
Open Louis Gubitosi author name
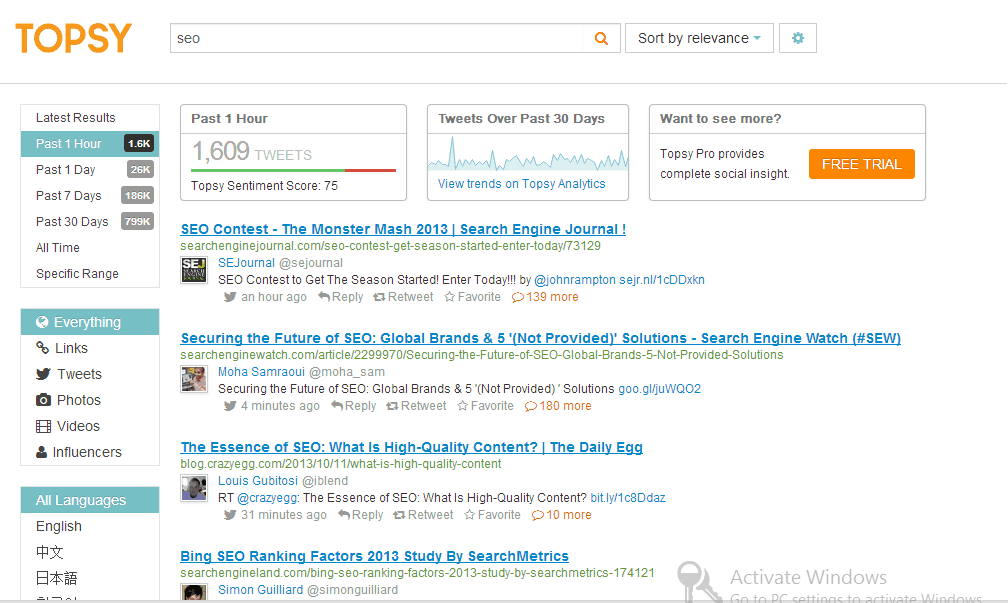258,481
